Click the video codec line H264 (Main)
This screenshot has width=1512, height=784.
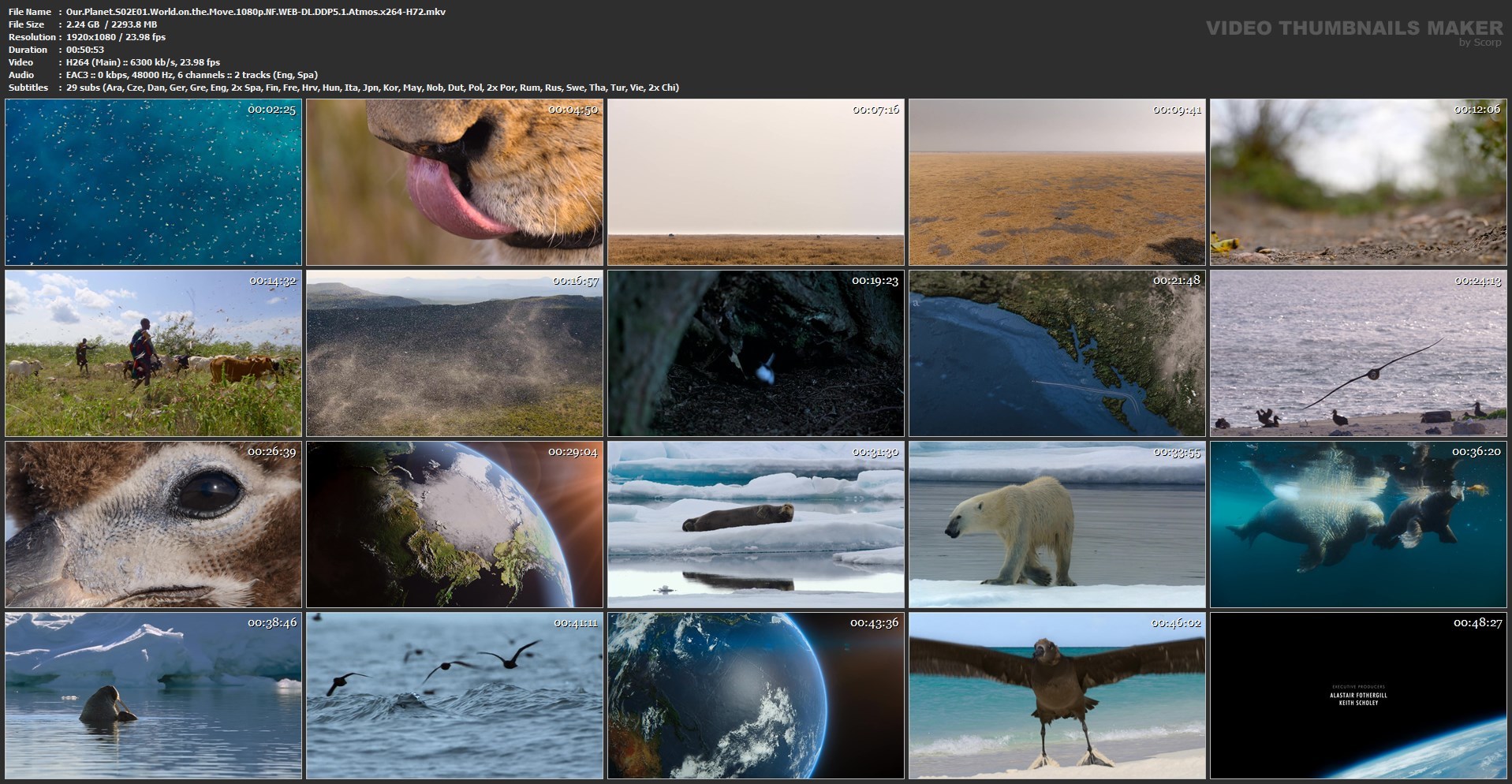(144, 62)
